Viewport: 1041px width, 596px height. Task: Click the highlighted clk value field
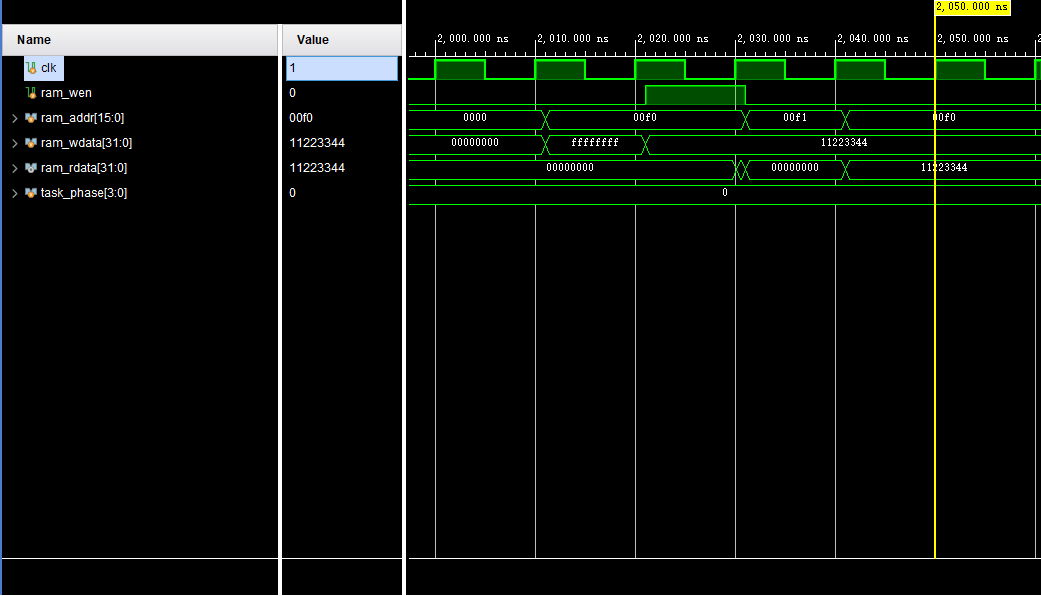(x=340, y=67)
